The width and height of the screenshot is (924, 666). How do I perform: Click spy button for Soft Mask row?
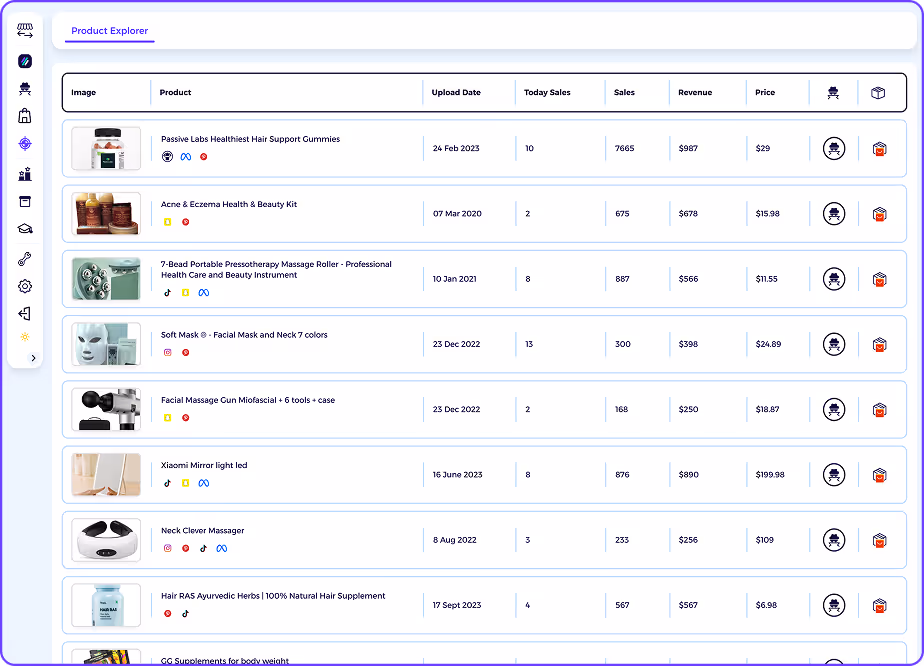[x=834, y=344]
